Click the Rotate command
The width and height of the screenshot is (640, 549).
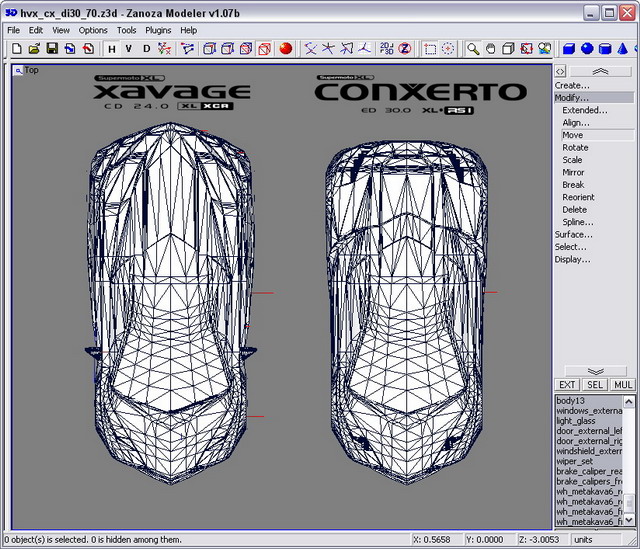click(x=575, y=147)
